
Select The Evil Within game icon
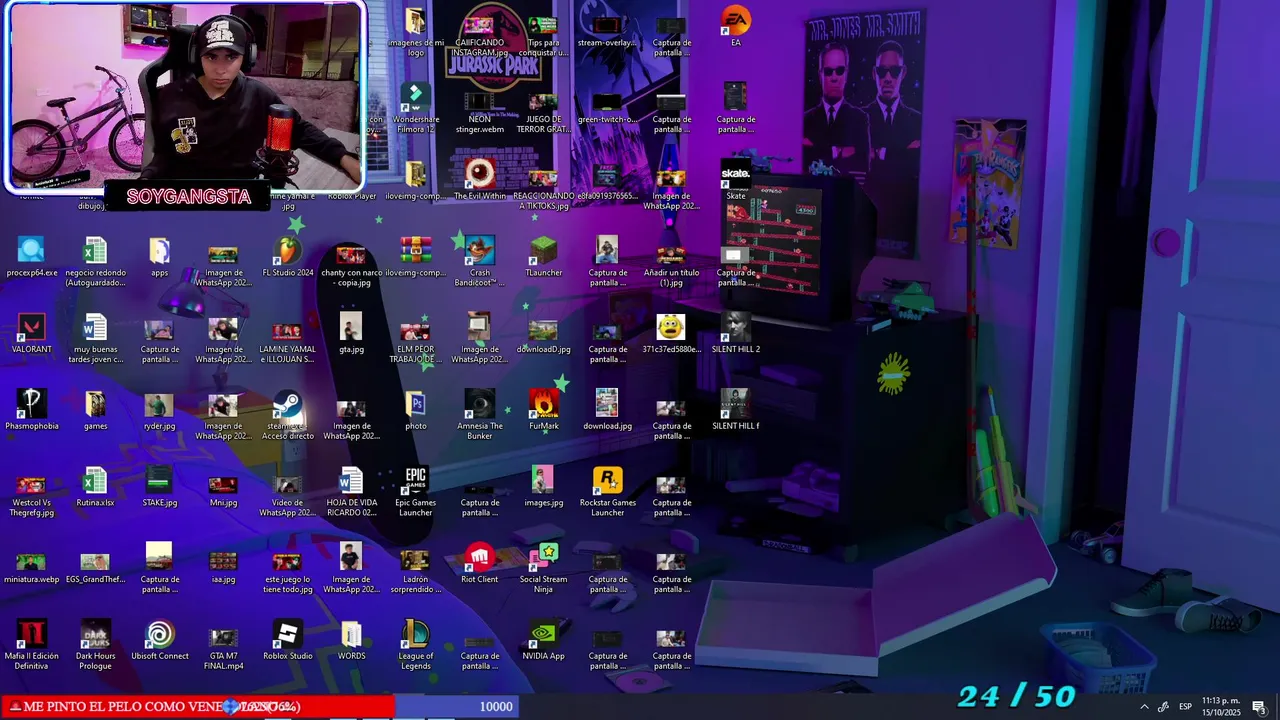click(x=480, y=180)
